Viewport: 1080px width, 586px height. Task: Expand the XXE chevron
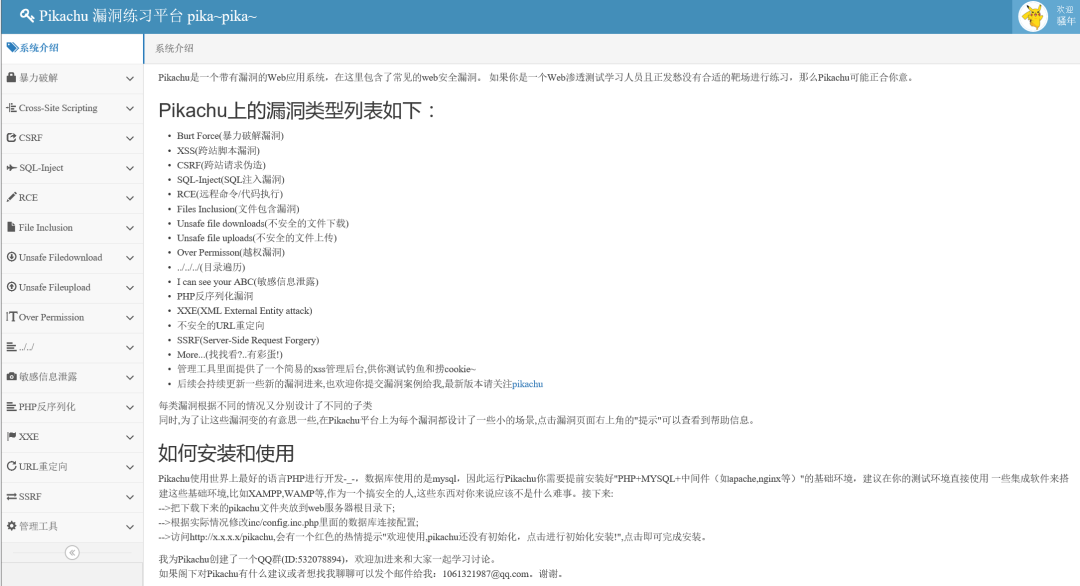tap(129, 437)
